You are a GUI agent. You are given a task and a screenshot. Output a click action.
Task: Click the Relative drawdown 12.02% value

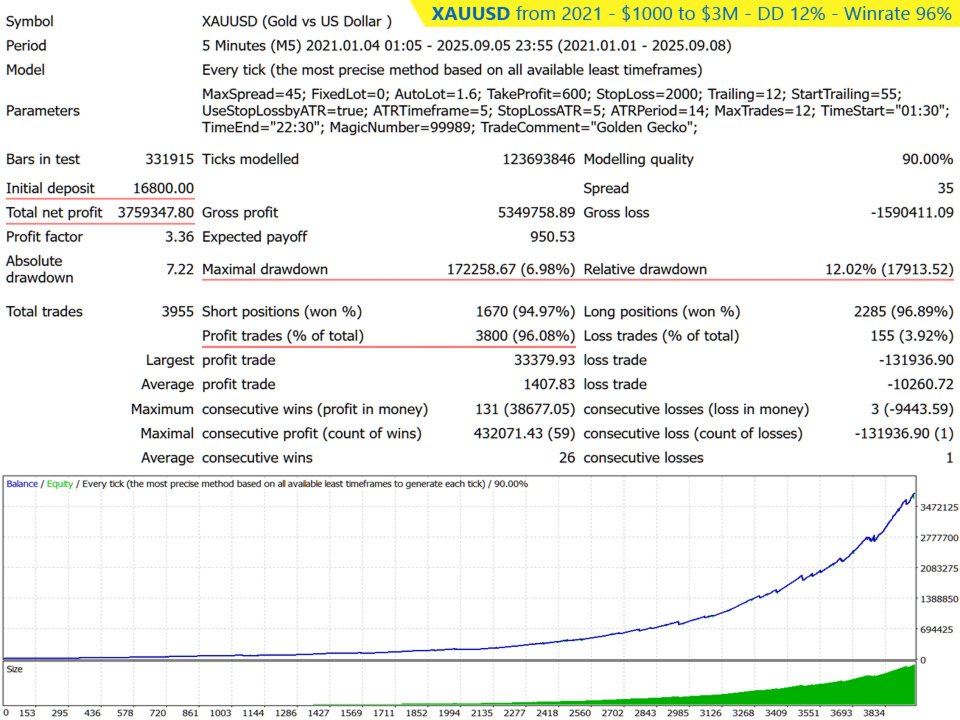pyautogui.click(x=889, y=269)
